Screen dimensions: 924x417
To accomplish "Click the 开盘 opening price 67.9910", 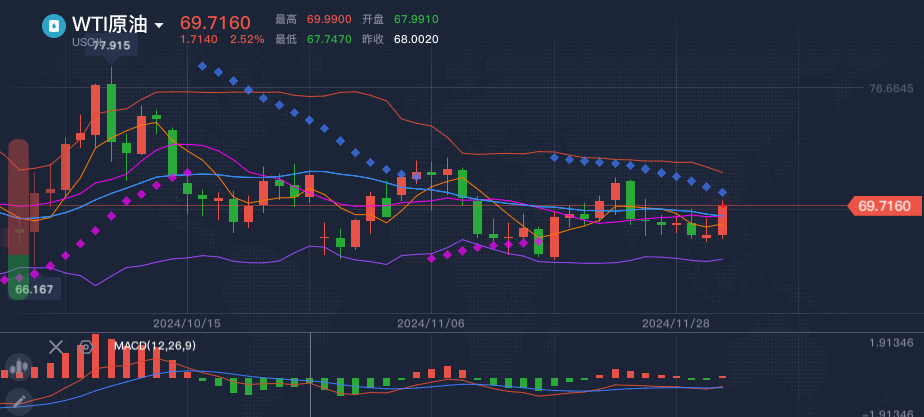I will 416,19.
